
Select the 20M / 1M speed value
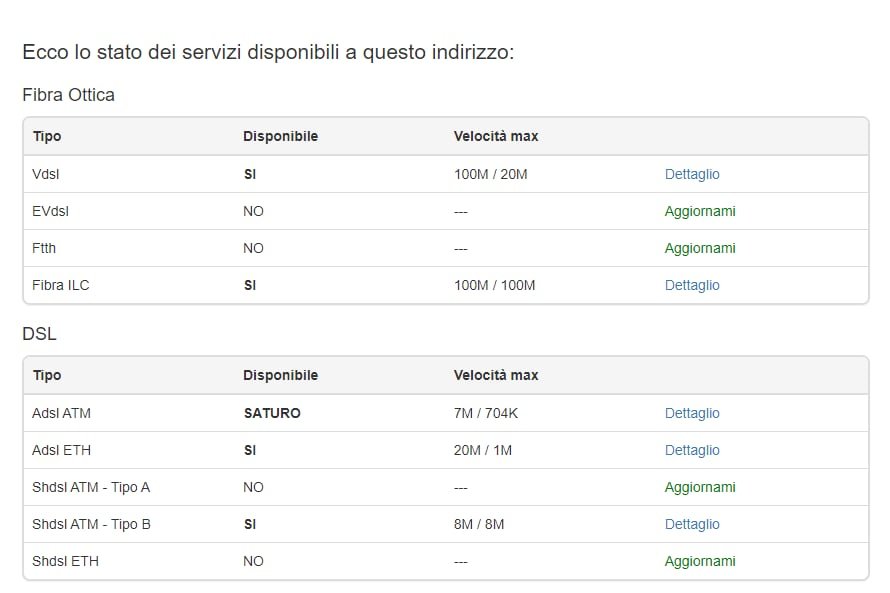[482, 450]
